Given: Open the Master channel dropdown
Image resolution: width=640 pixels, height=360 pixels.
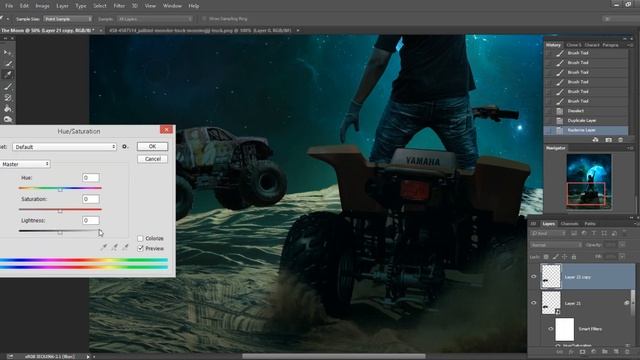Looking at the screenshot, I should click(25, 164).
